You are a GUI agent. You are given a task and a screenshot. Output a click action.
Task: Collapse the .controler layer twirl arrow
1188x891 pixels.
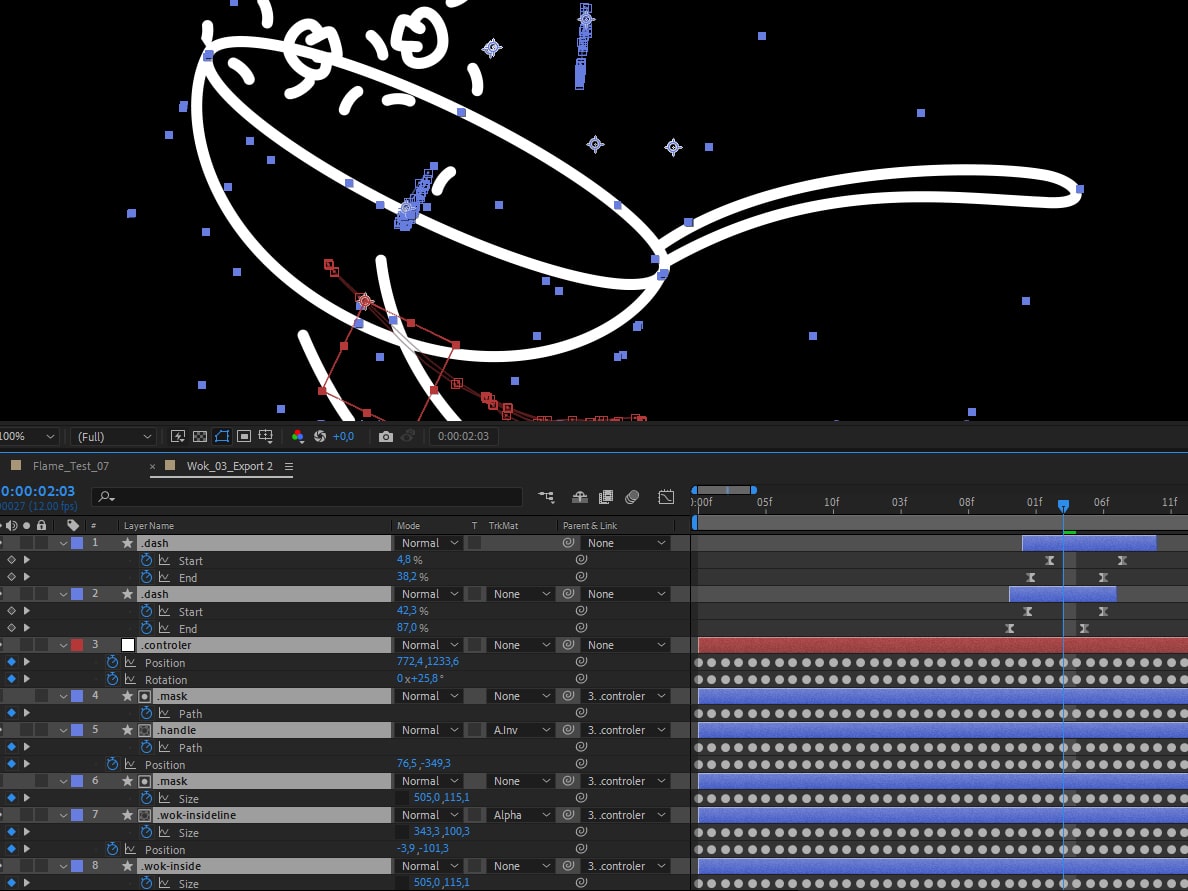[x=63, y=645]
